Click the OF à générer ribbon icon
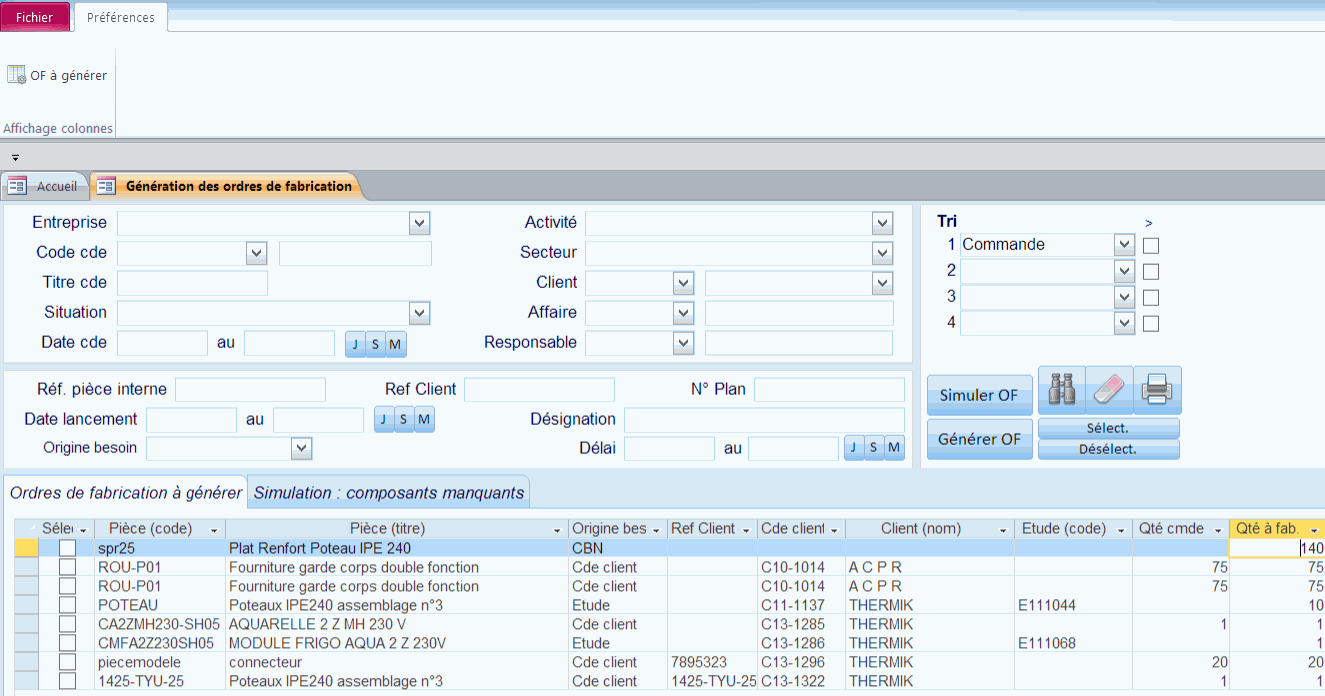This screenshot has height=696, width=1325. pos(17,75)
